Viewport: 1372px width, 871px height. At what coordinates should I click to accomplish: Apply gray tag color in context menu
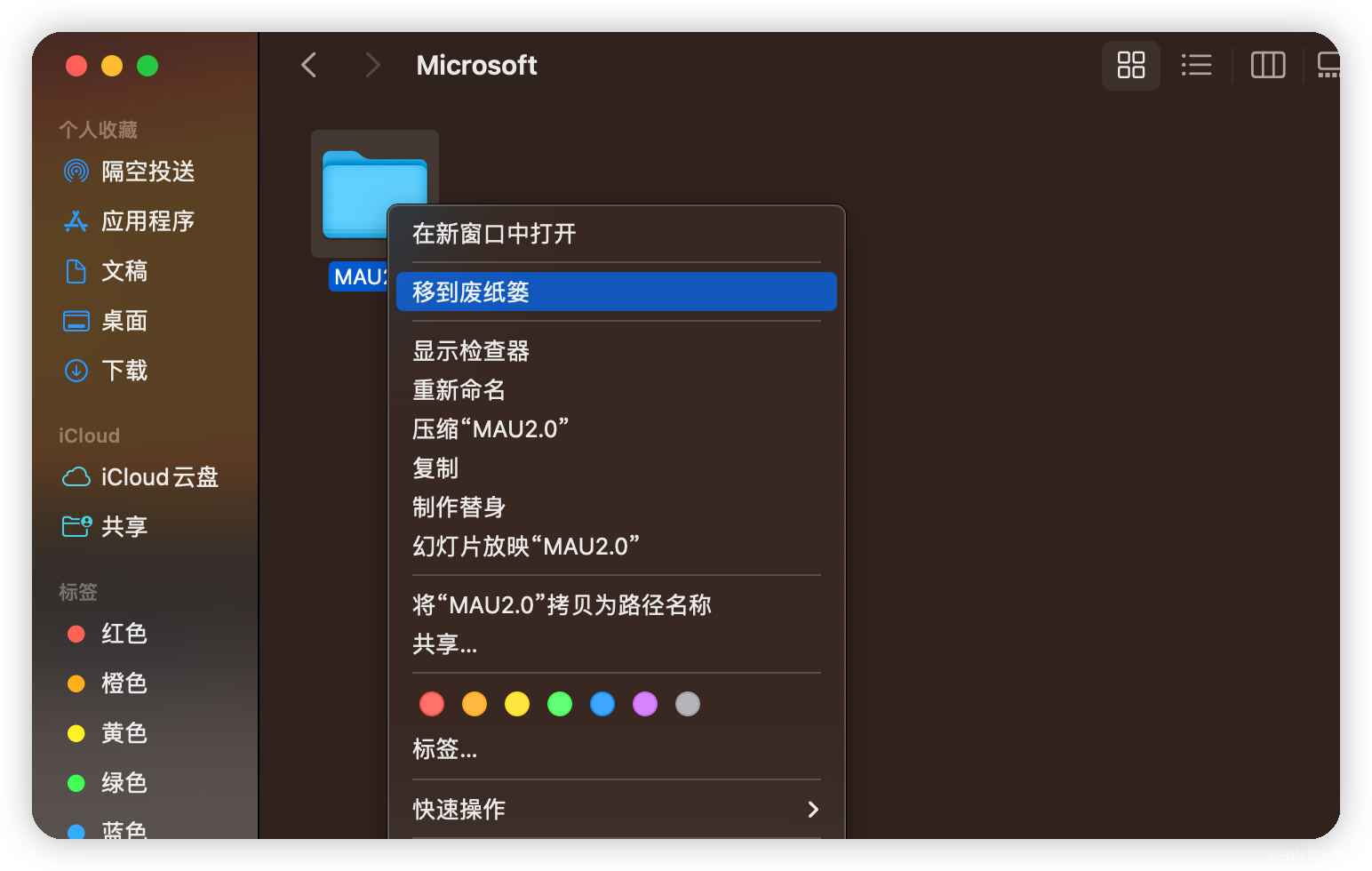coord(688,704)
